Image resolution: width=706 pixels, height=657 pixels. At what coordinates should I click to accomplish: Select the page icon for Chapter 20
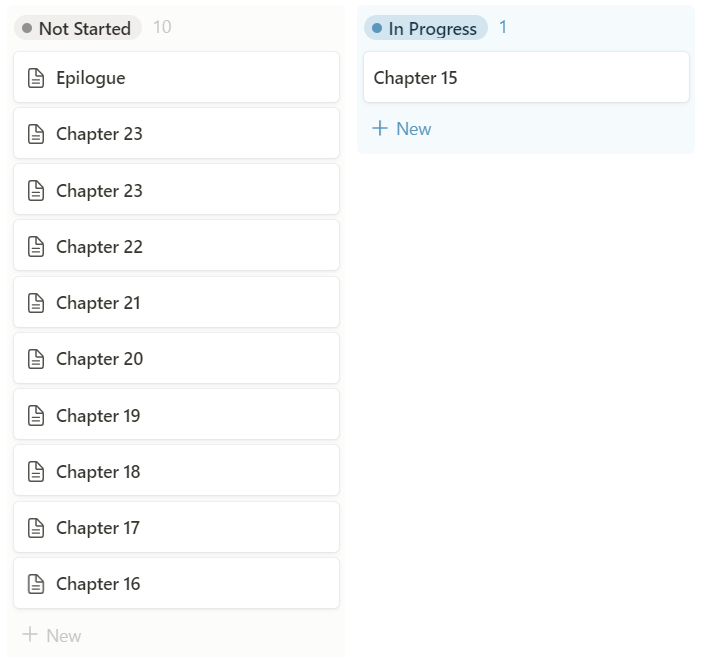tap(36, 359)
